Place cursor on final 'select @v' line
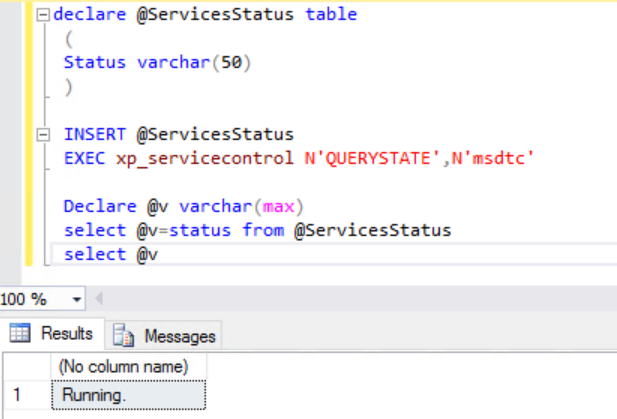Image resolution: width=617 pixels, height=419 pixels. (110, 254)
